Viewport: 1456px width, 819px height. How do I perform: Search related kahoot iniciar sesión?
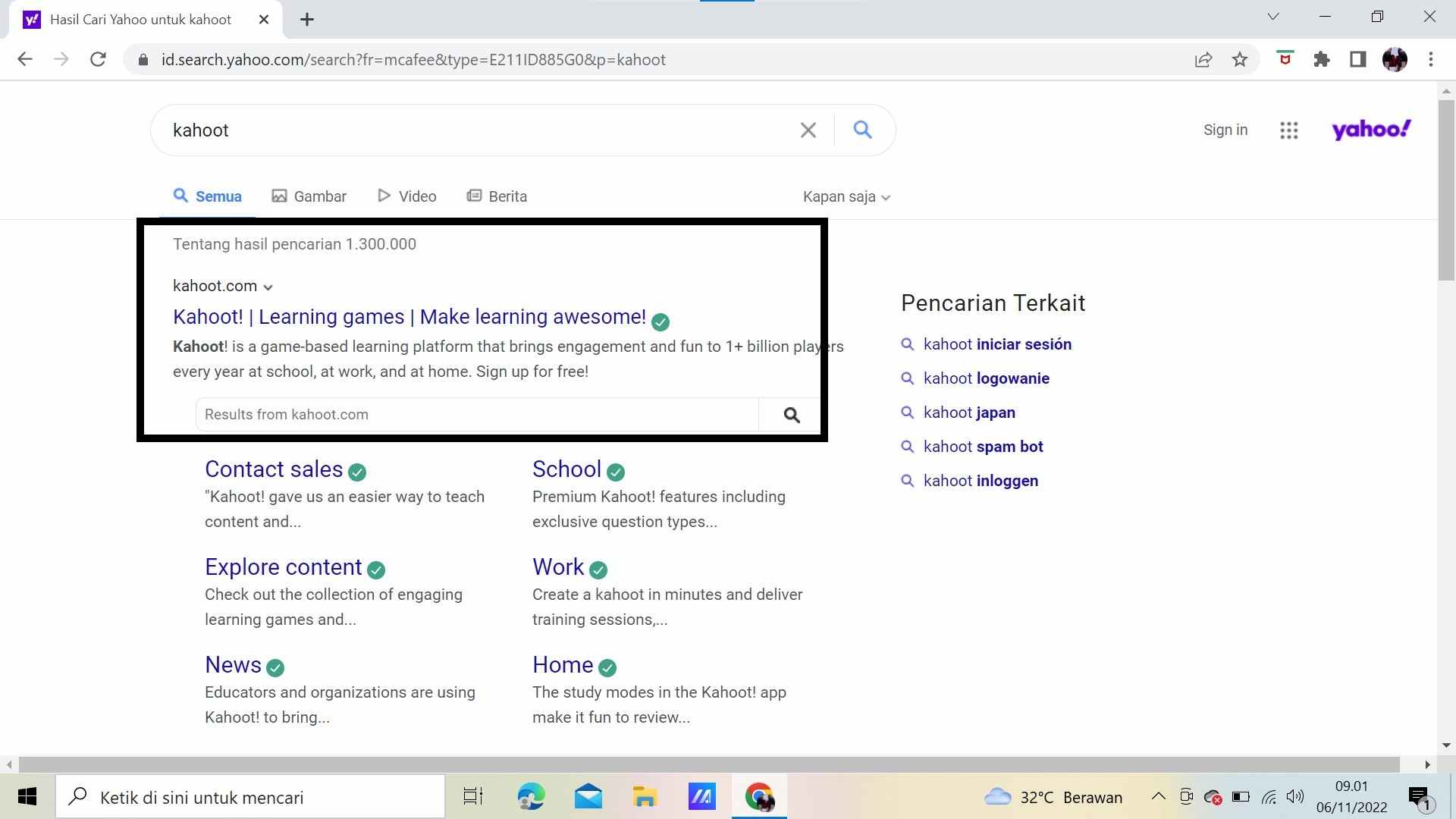click(997, 344)
